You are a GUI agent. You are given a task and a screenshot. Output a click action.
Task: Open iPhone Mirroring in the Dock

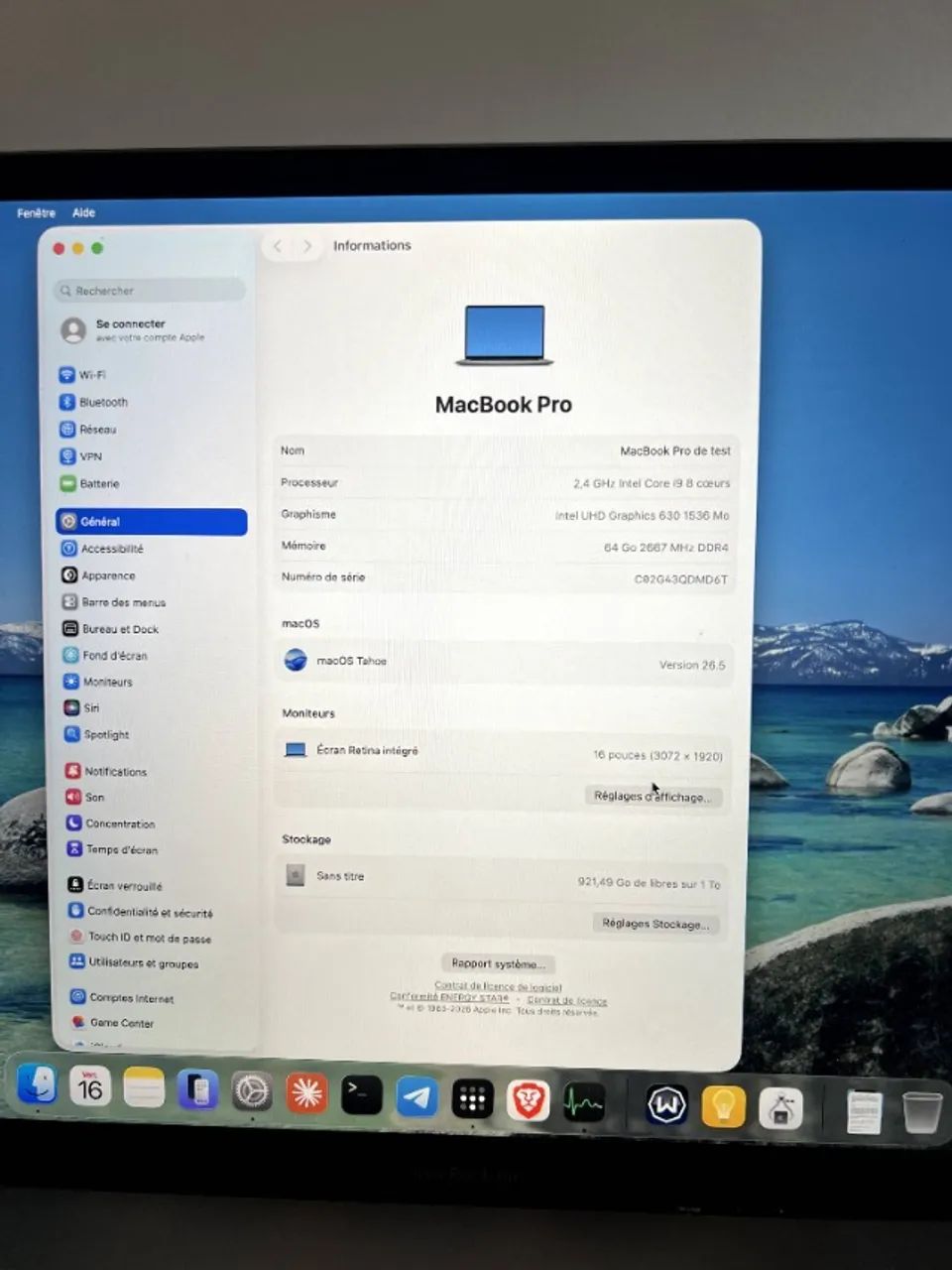click(198, 1090)
